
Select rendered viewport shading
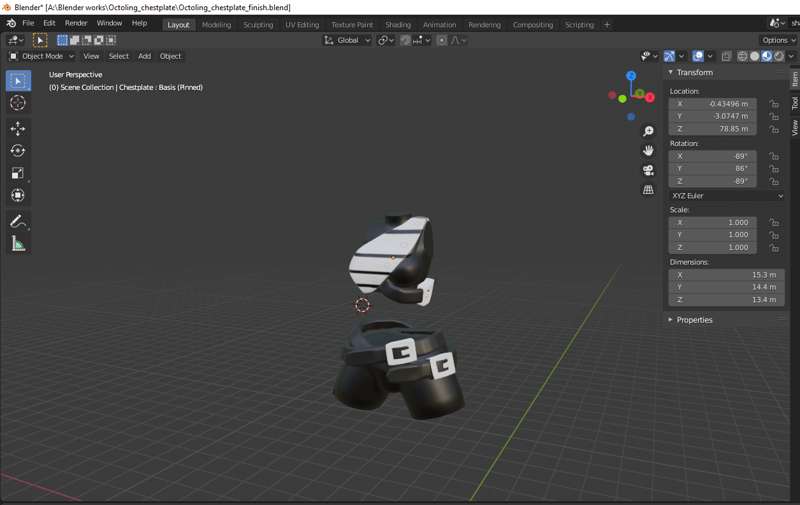click(x=779, y=56)
